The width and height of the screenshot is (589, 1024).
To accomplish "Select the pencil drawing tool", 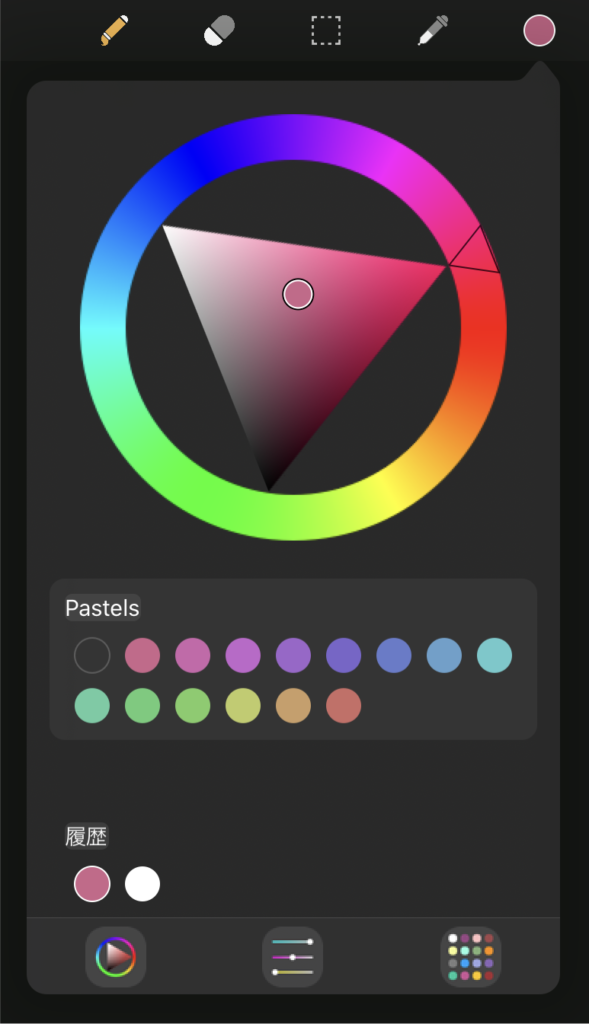I will (x=114, y=30).
